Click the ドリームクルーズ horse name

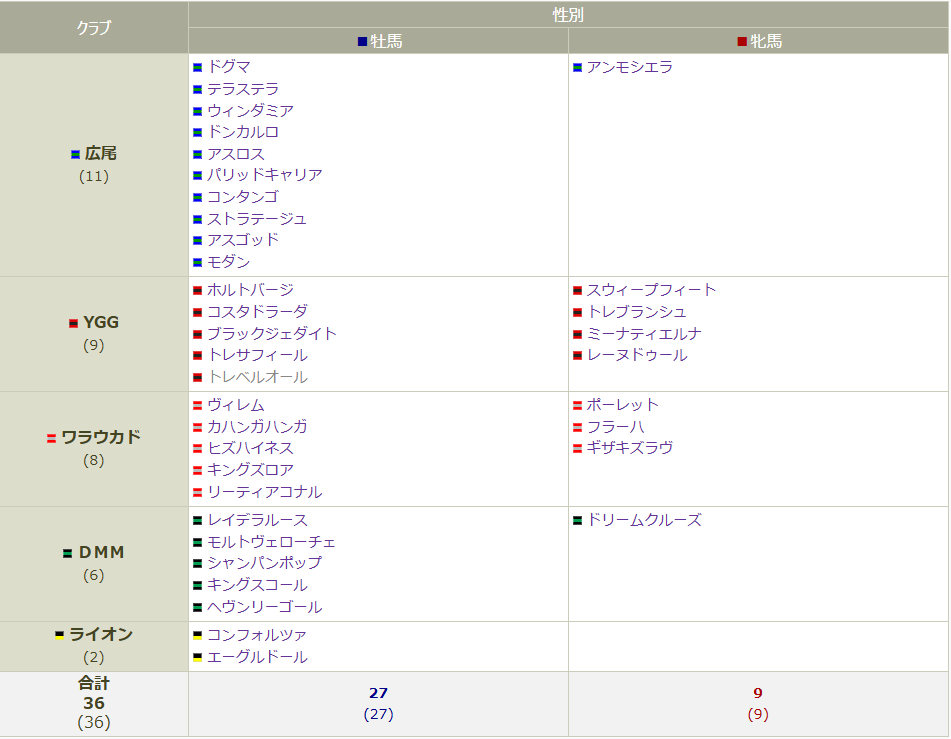click(x=646, y=520)
